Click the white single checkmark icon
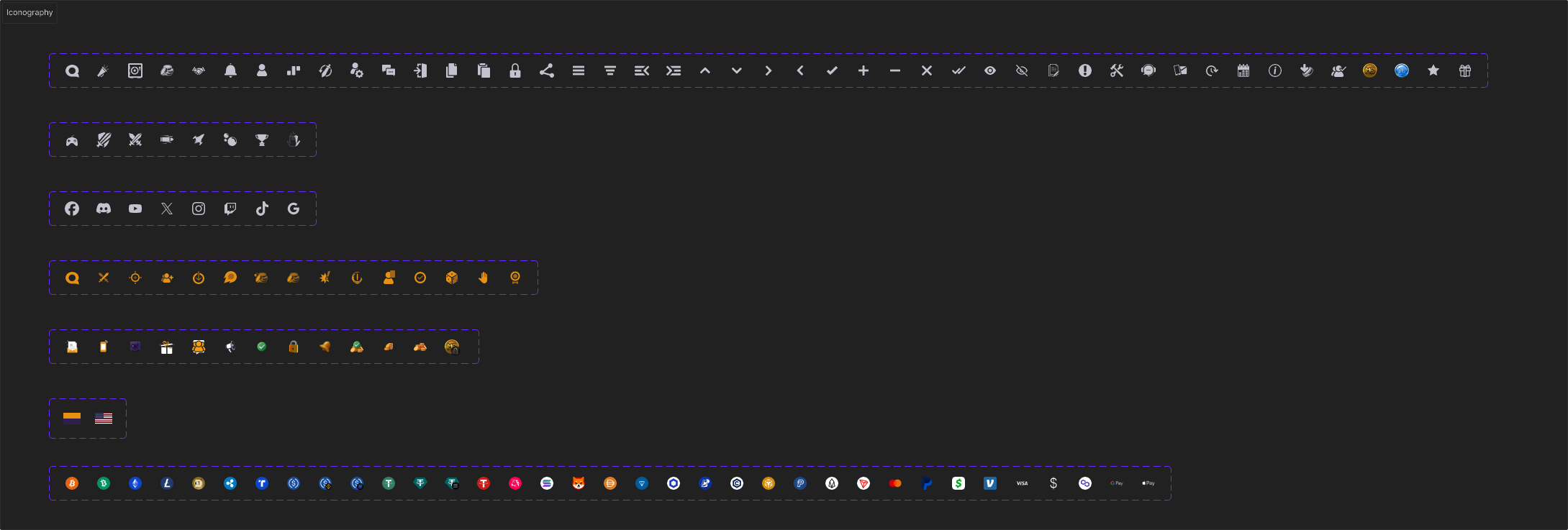Image resolution: width=1568 pixels, height=530 pixels. 832,70
